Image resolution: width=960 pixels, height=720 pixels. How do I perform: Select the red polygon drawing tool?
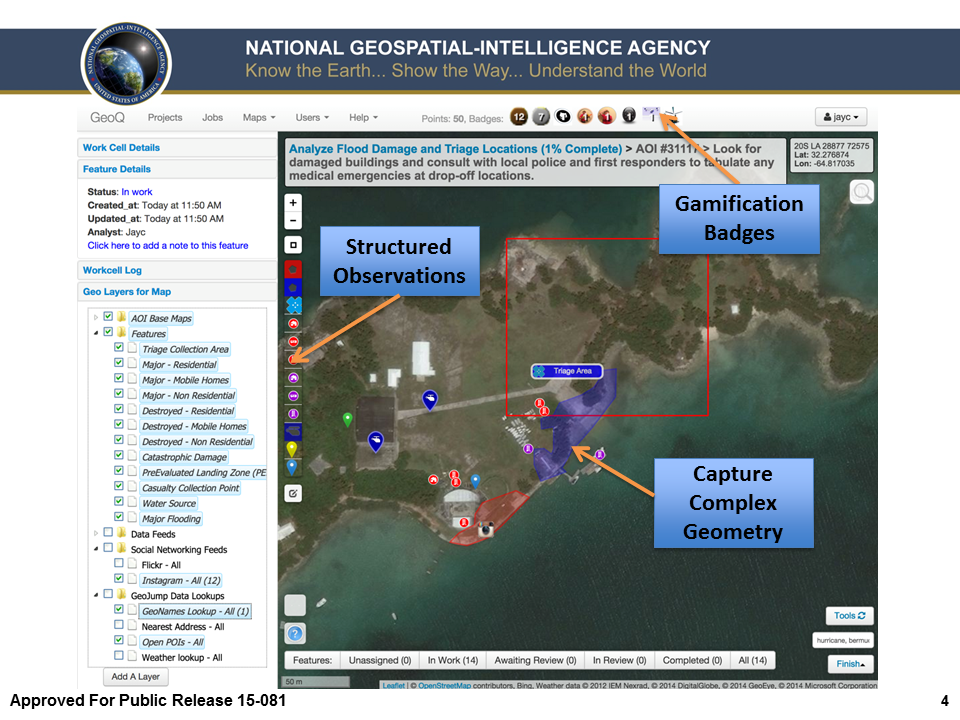pos(293,269)
